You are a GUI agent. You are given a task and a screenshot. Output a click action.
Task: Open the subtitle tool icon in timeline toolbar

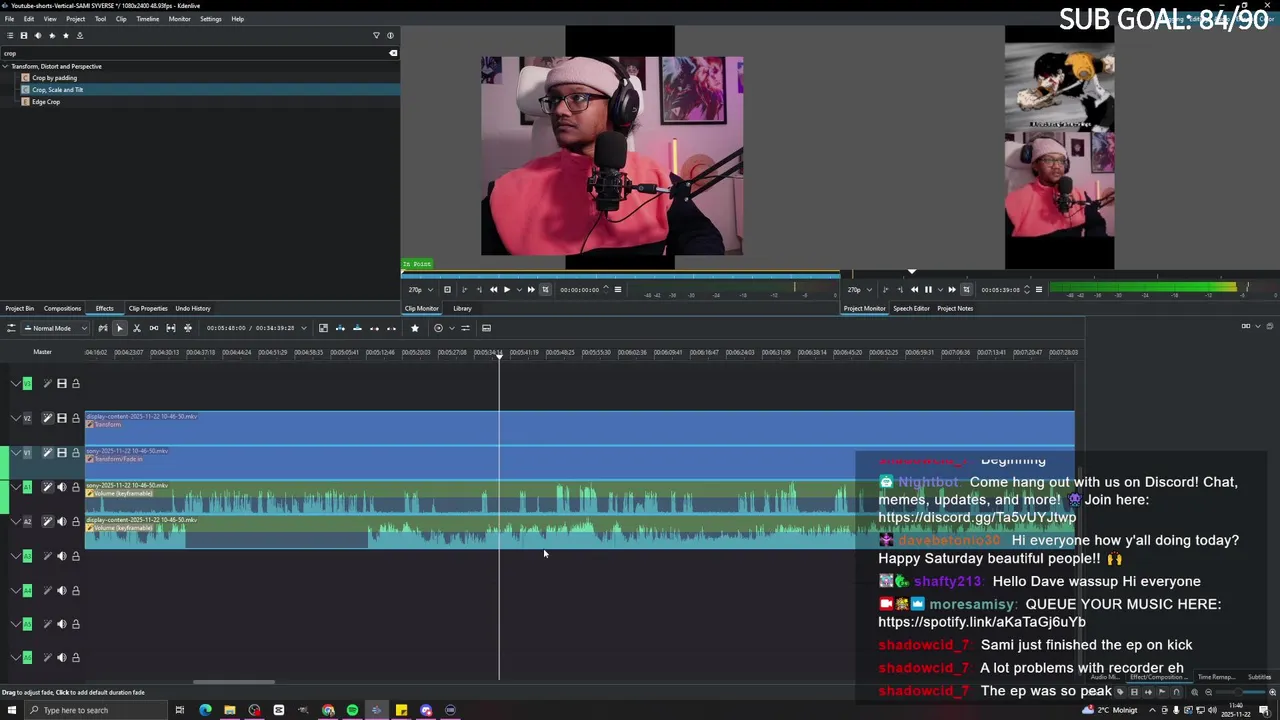point(486,328)
